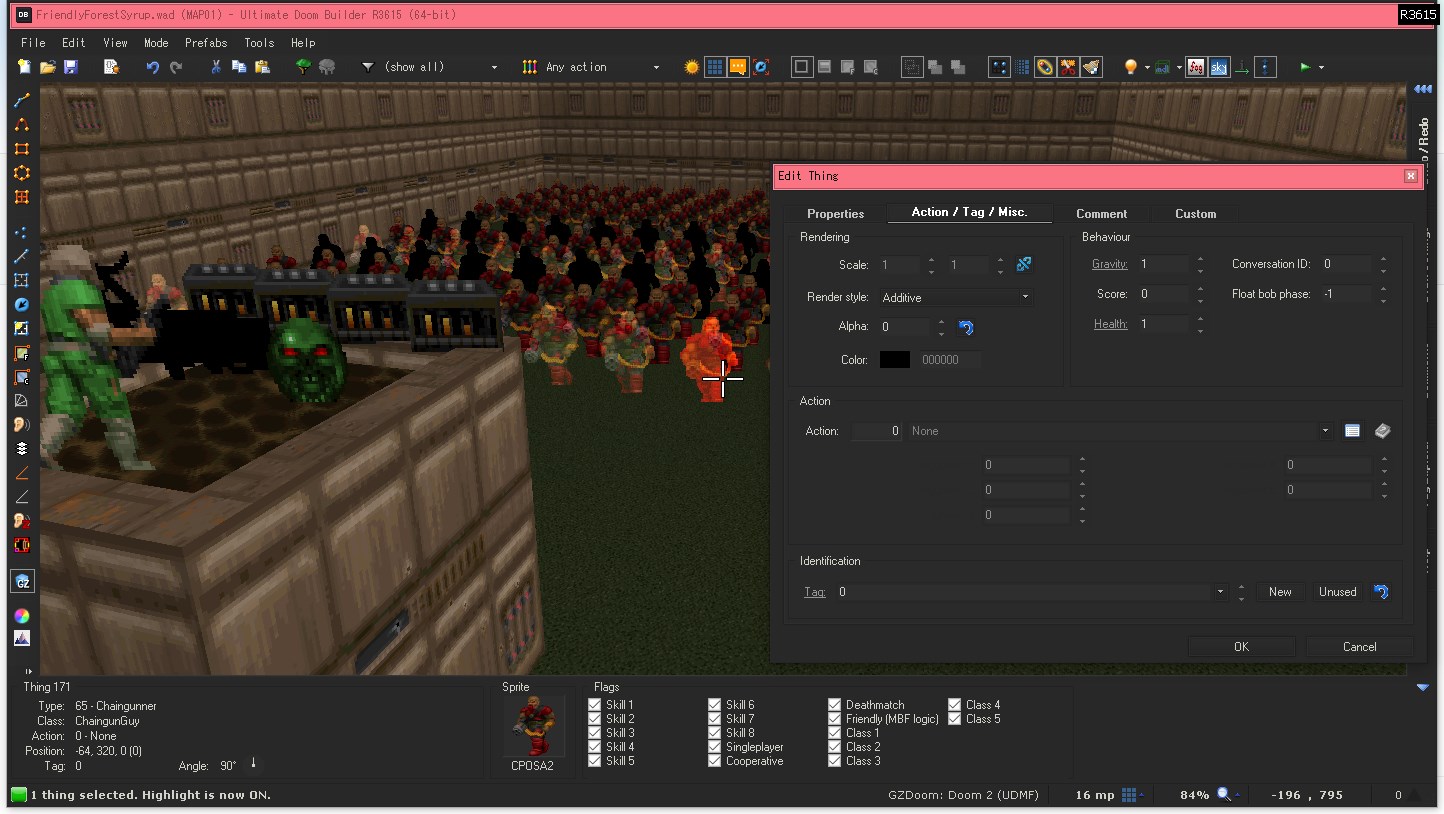Uncheck the Friendly (MBF logic) flag
The height and width of the screenshot is (814, 1444).
[835, 718]
